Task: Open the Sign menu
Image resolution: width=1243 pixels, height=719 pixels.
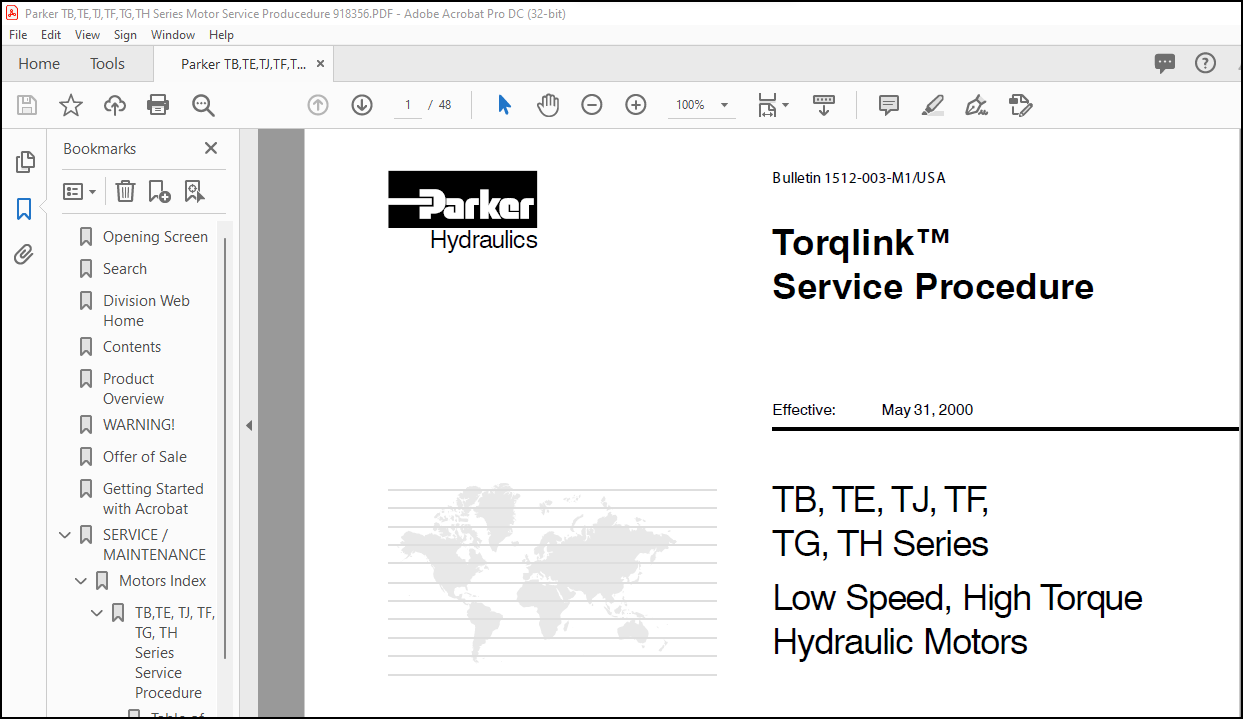Action: click(125, 34)
